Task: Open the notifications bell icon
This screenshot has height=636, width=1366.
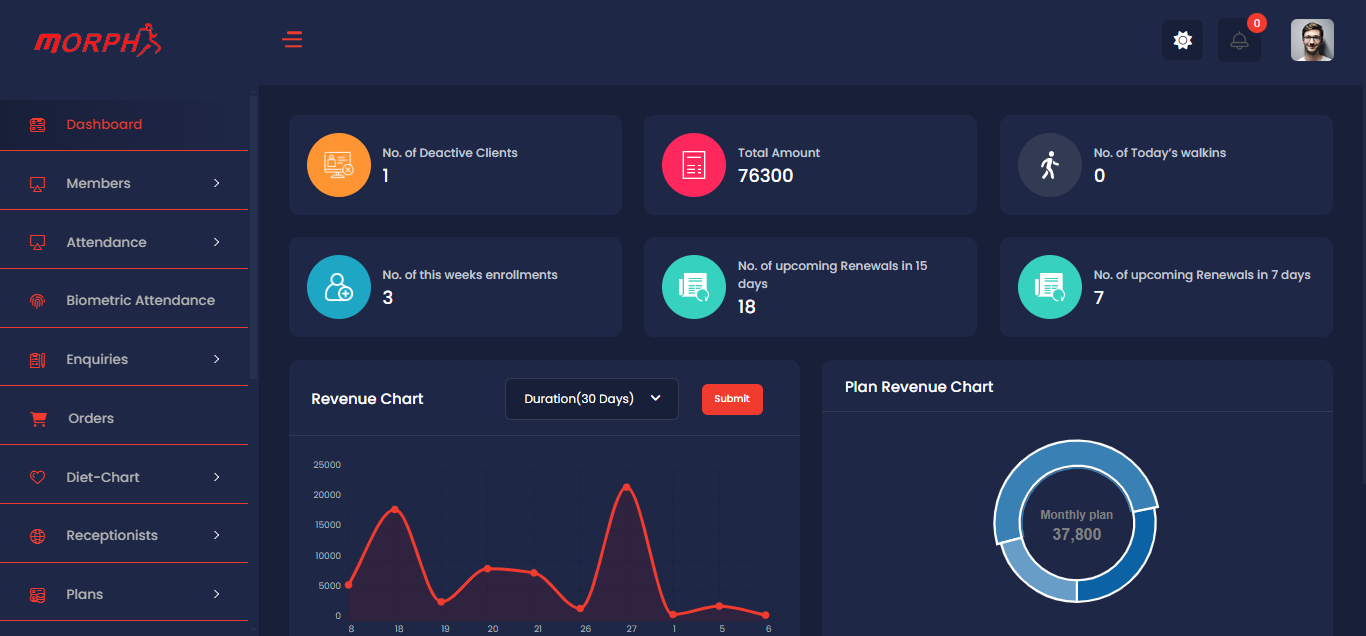Action: pyautogui.click(x=1239, y=40)
